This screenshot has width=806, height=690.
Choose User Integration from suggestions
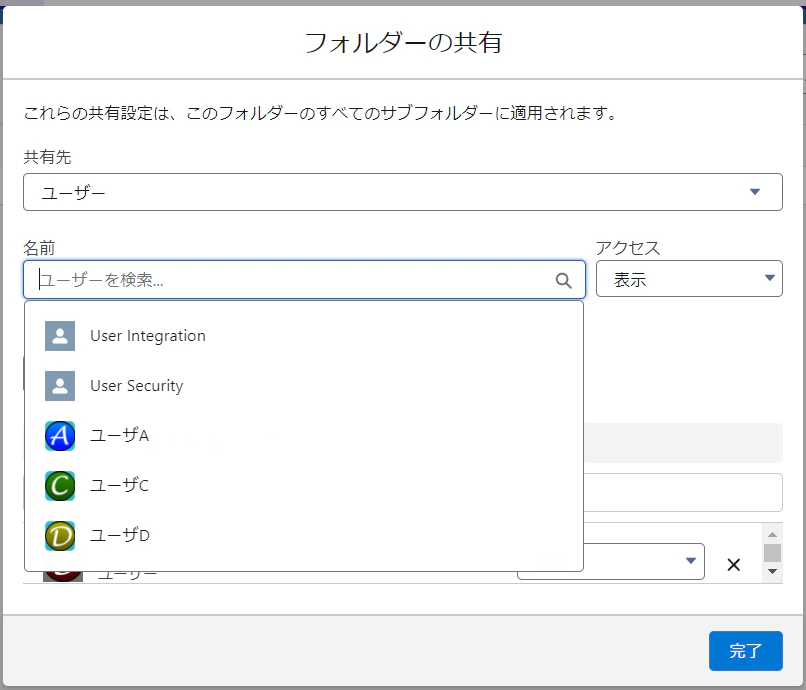click(x=304, y=336)
